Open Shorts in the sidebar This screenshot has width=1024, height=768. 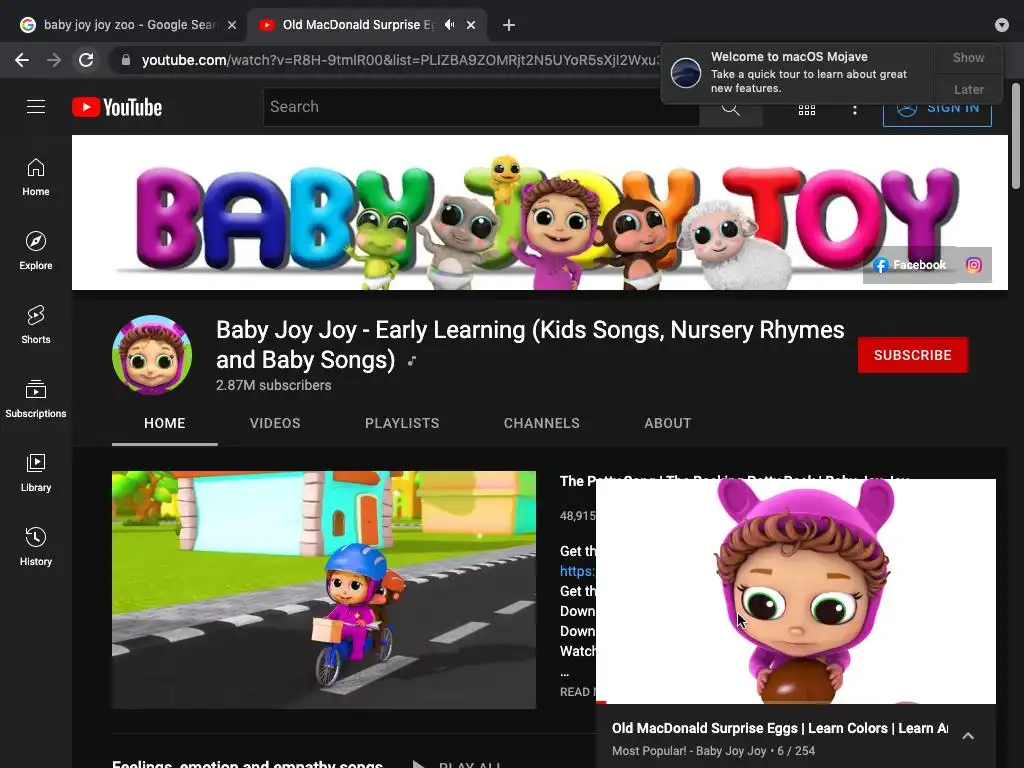point(36,325)
